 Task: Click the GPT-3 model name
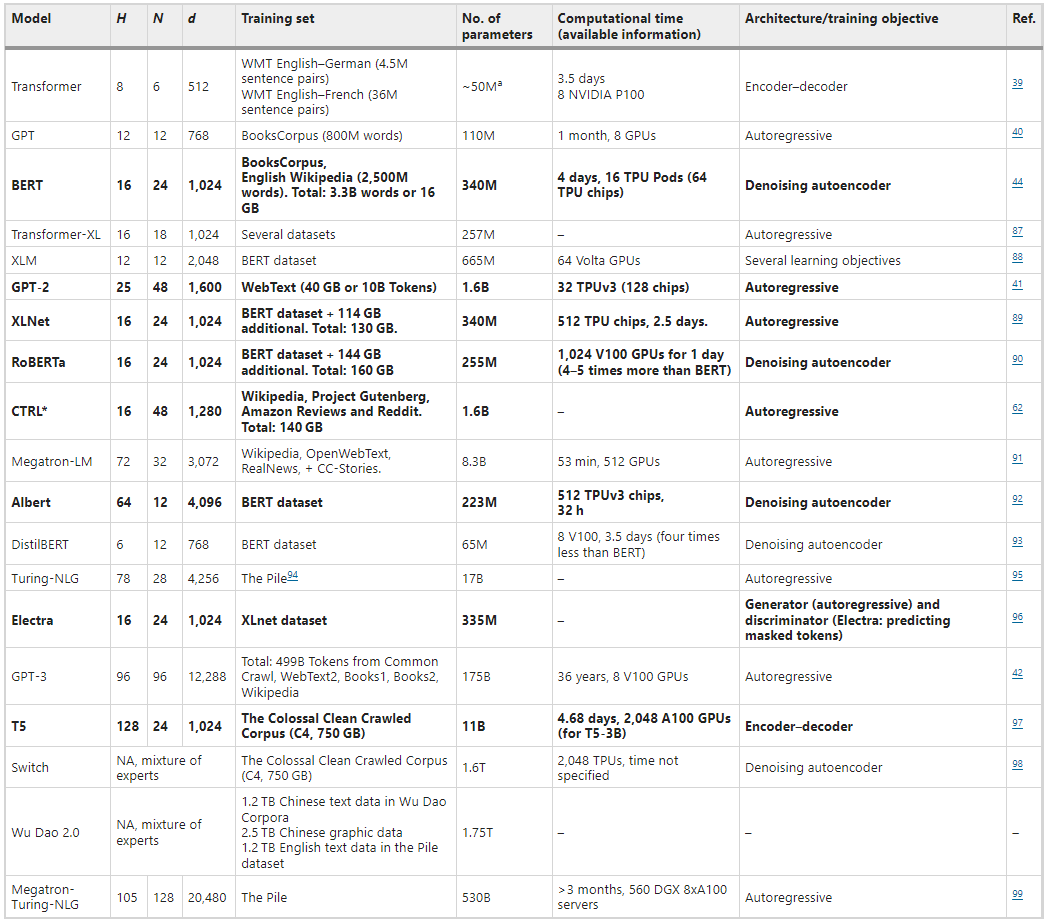(x=29, y=676)
